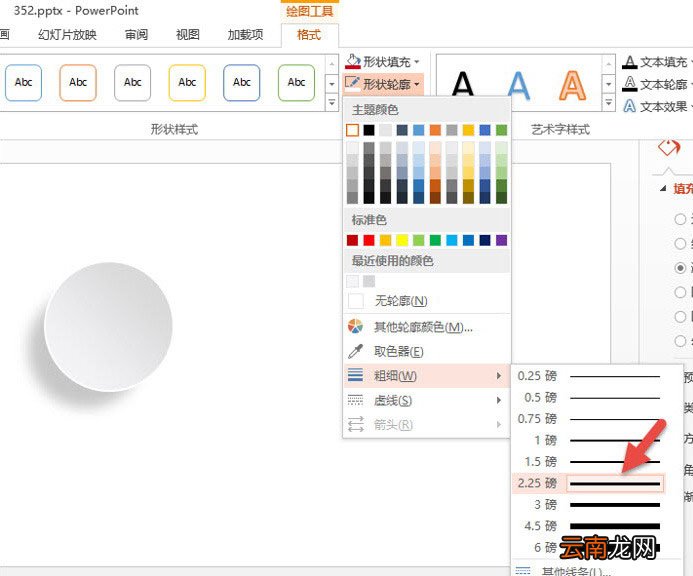Select the second fill radio button

(x=680, y=244)
